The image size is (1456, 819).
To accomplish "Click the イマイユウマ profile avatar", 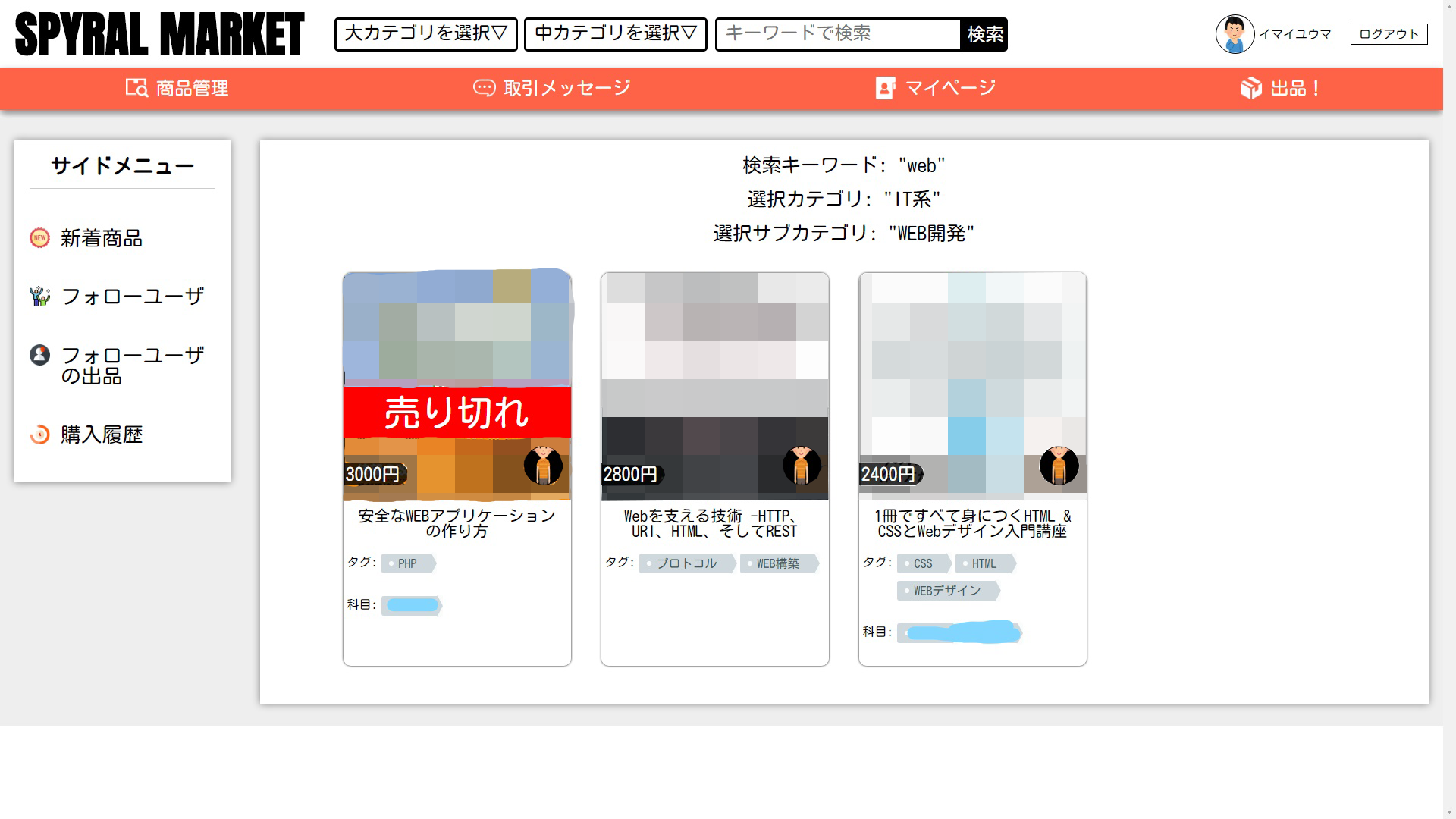I will [x=1234, y=34].
